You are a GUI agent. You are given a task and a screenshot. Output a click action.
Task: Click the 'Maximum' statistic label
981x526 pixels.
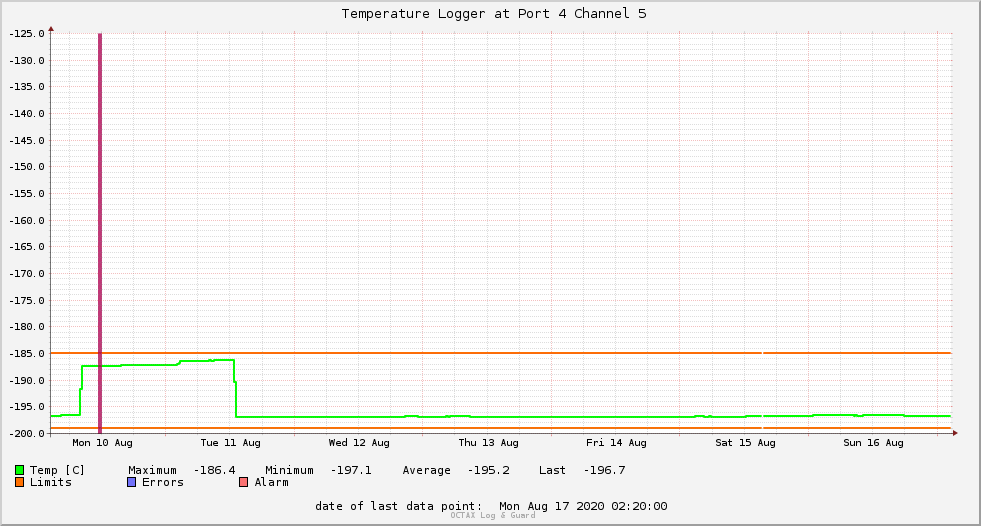152,470
